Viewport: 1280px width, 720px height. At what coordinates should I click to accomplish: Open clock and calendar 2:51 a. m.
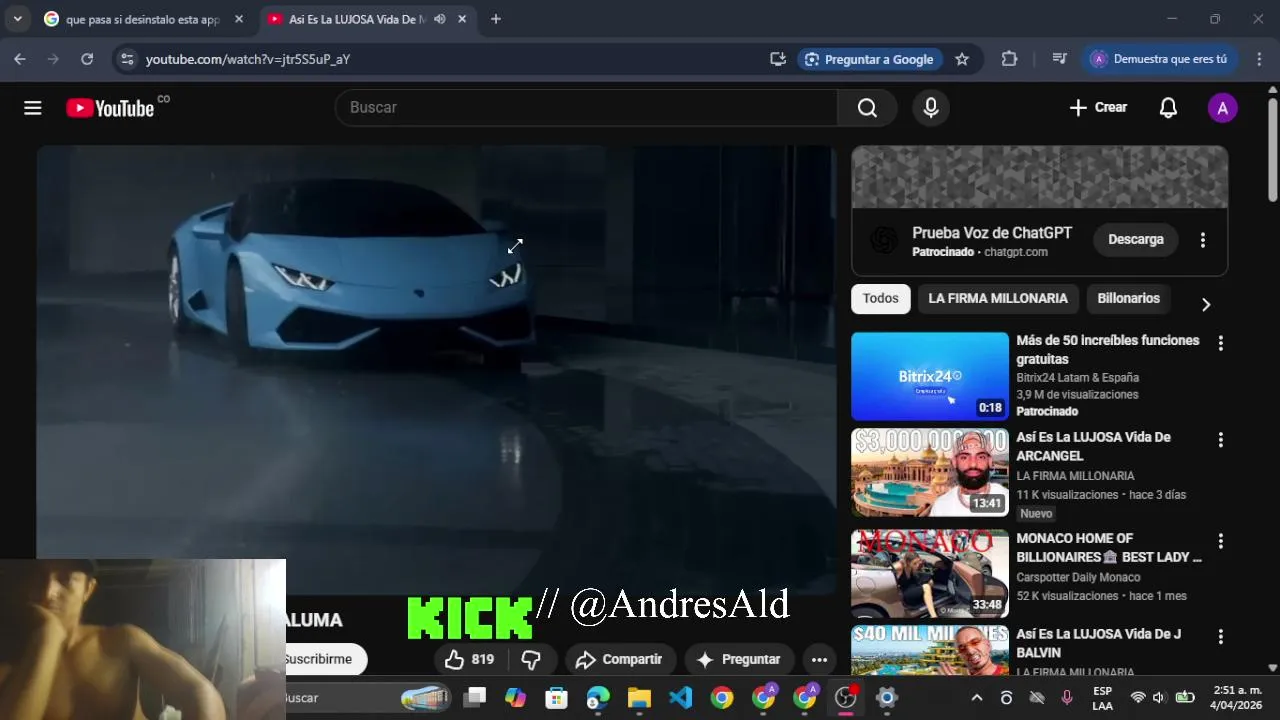[1237, 698]
